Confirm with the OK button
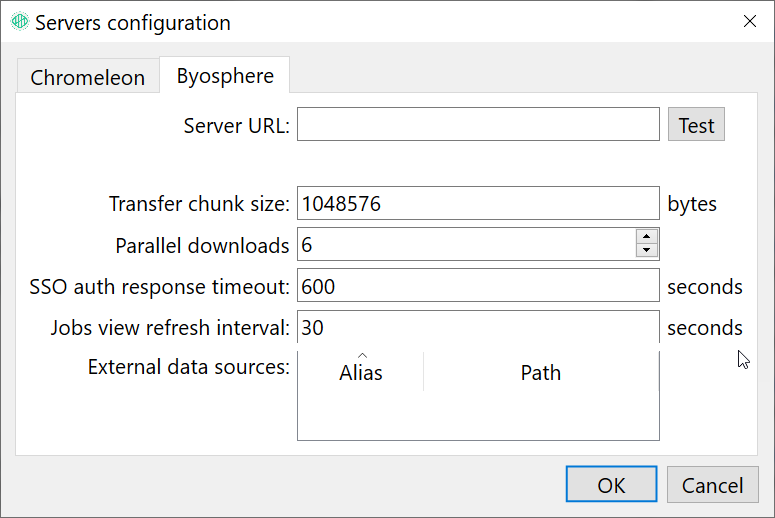Viewport: 775px width, 518px height. pos(611,484)
